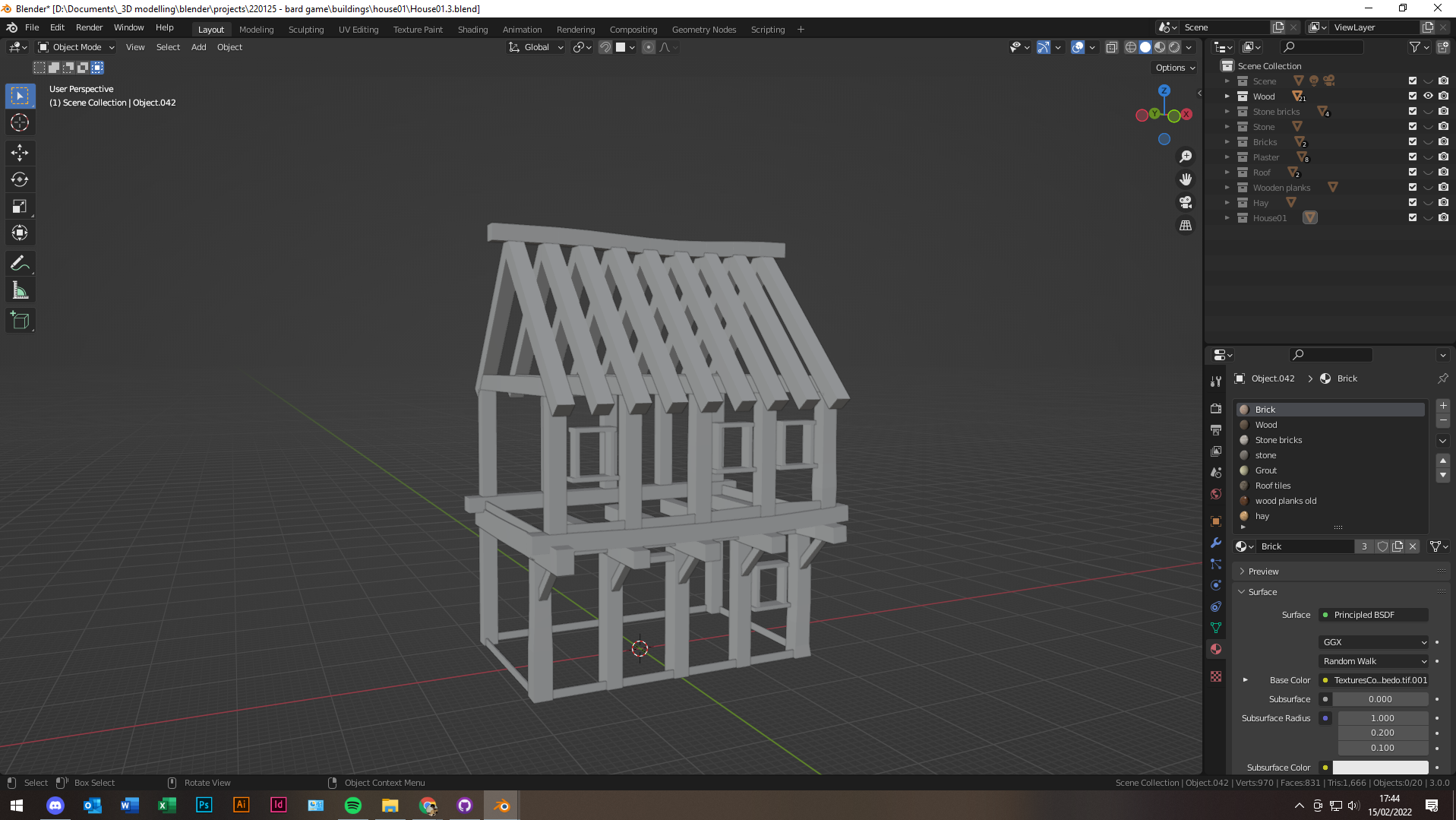Uncheck the Roof collection checkbox

1413,173
